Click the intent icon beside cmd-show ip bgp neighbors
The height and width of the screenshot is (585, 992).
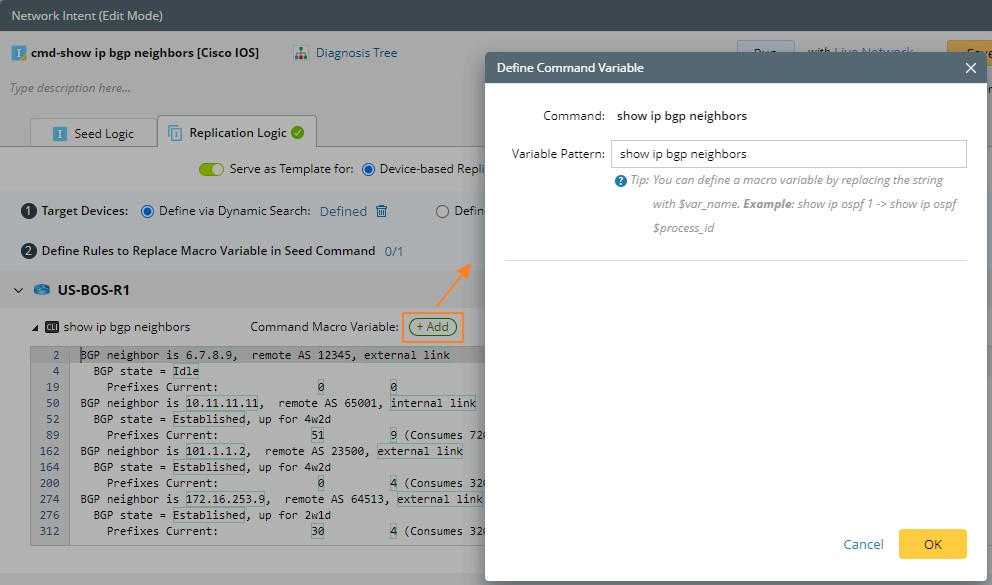click(19, 53)
